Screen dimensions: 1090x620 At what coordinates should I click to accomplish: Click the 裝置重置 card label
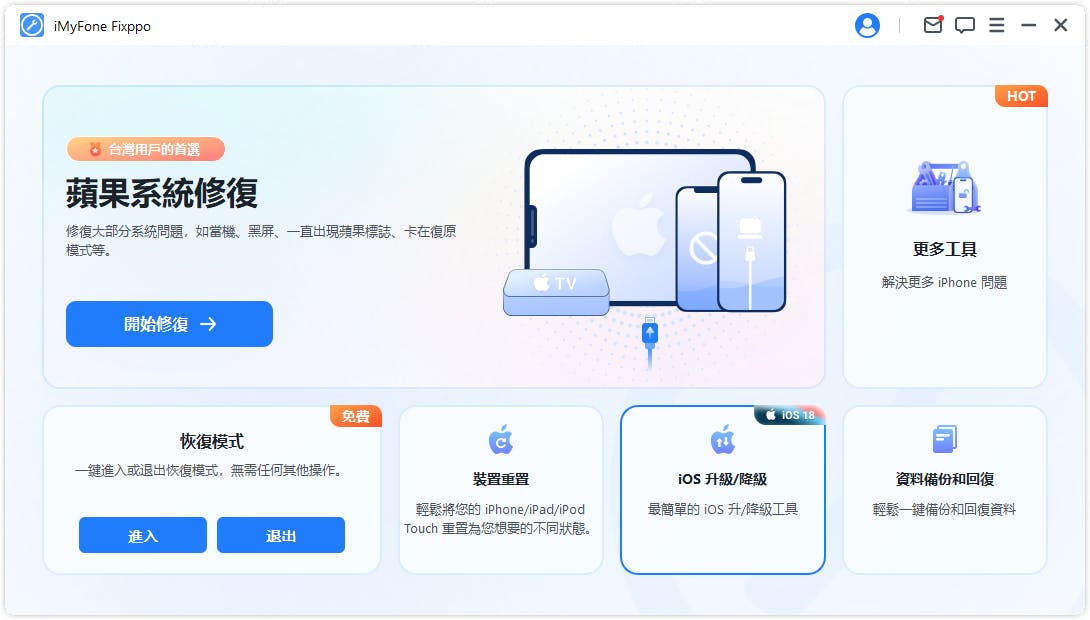pyautogui.click(x=501, y=479)
